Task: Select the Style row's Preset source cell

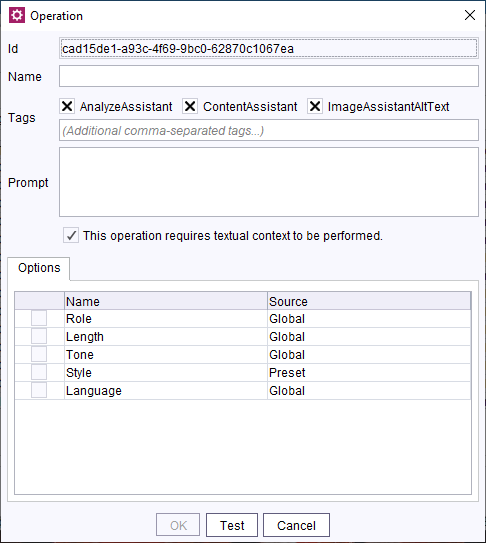Action: pyautogui.click(x=369, y=373)
